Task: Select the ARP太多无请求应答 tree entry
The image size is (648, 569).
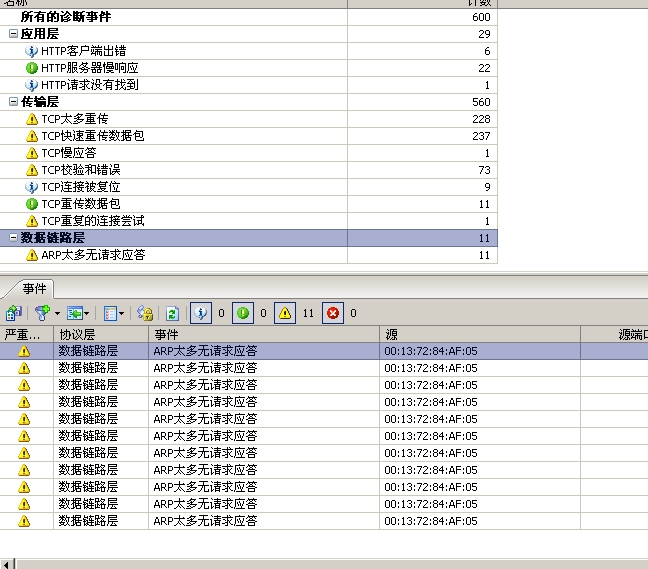Action: click(x=248, y=255)
